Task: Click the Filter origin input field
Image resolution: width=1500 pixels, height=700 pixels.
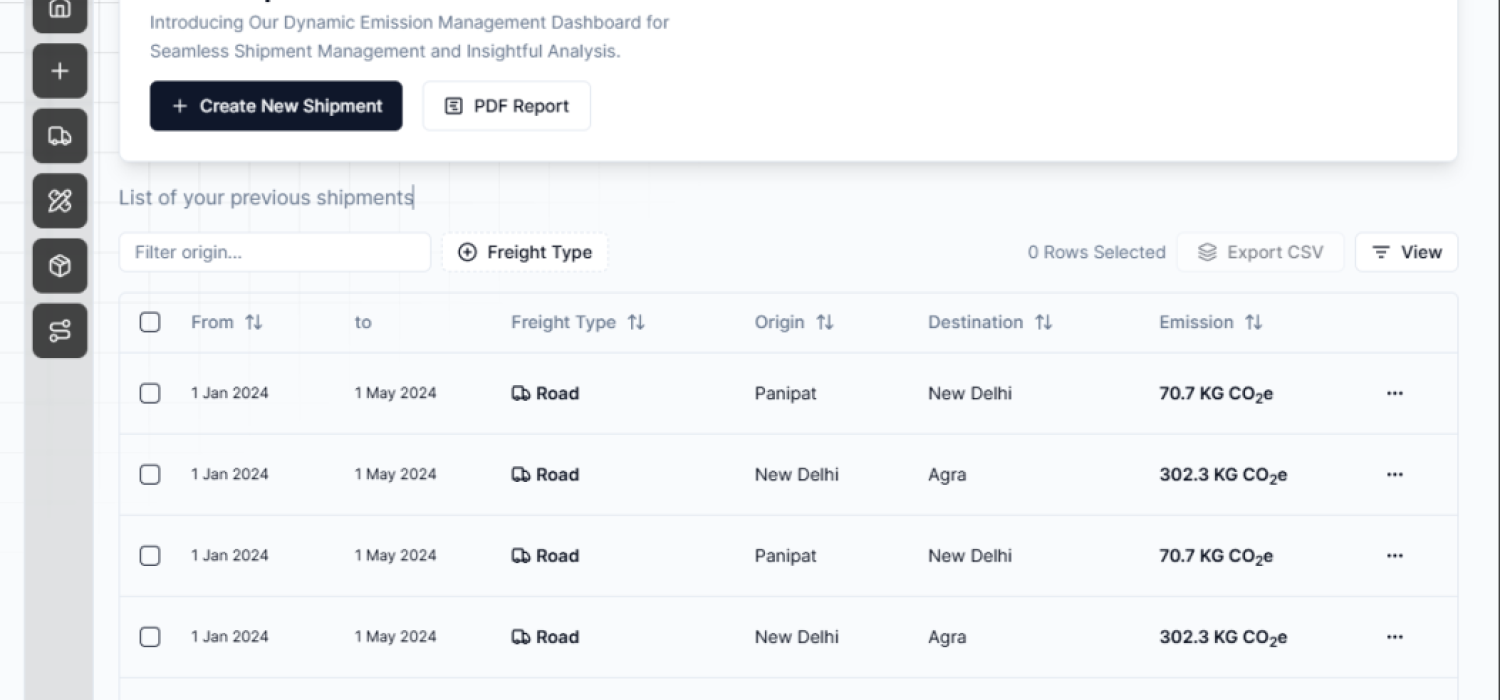Action: (274, 252)
